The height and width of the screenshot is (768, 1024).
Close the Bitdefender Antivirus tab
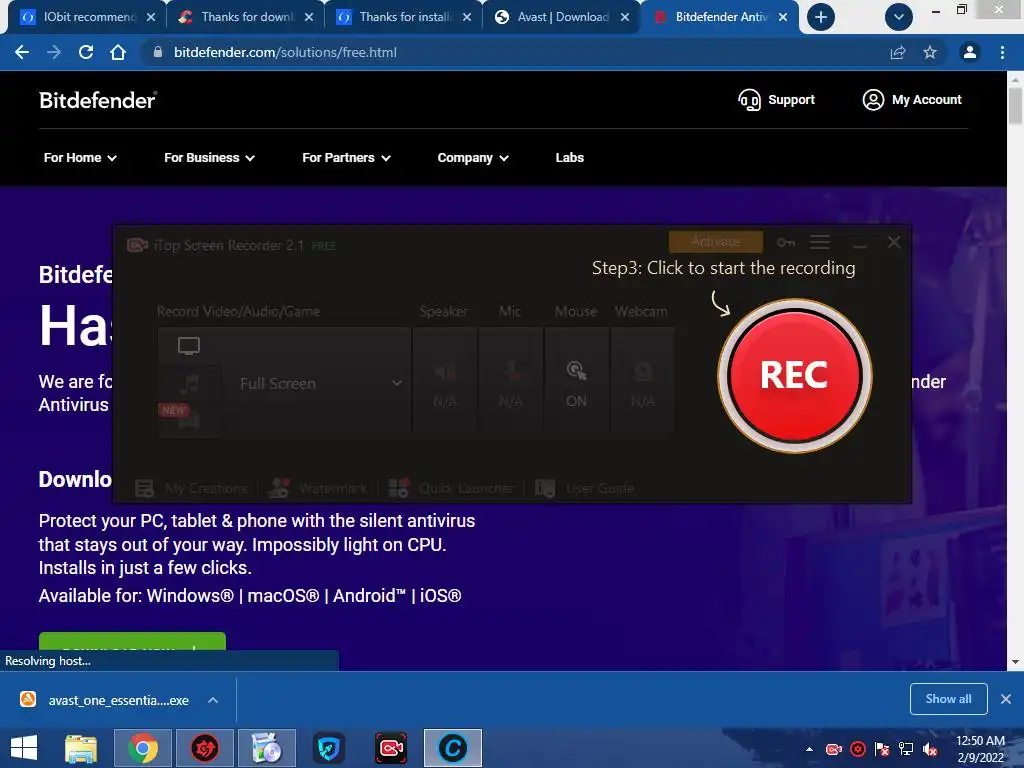pos(782,17)
